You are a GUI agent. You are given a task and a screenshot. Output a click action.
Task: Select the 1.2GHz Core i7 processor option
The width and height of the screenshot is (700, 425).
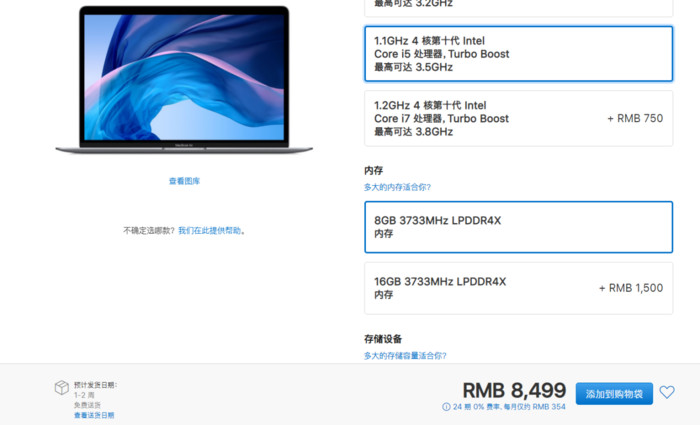pyautogui.click(x=518, y=118)
